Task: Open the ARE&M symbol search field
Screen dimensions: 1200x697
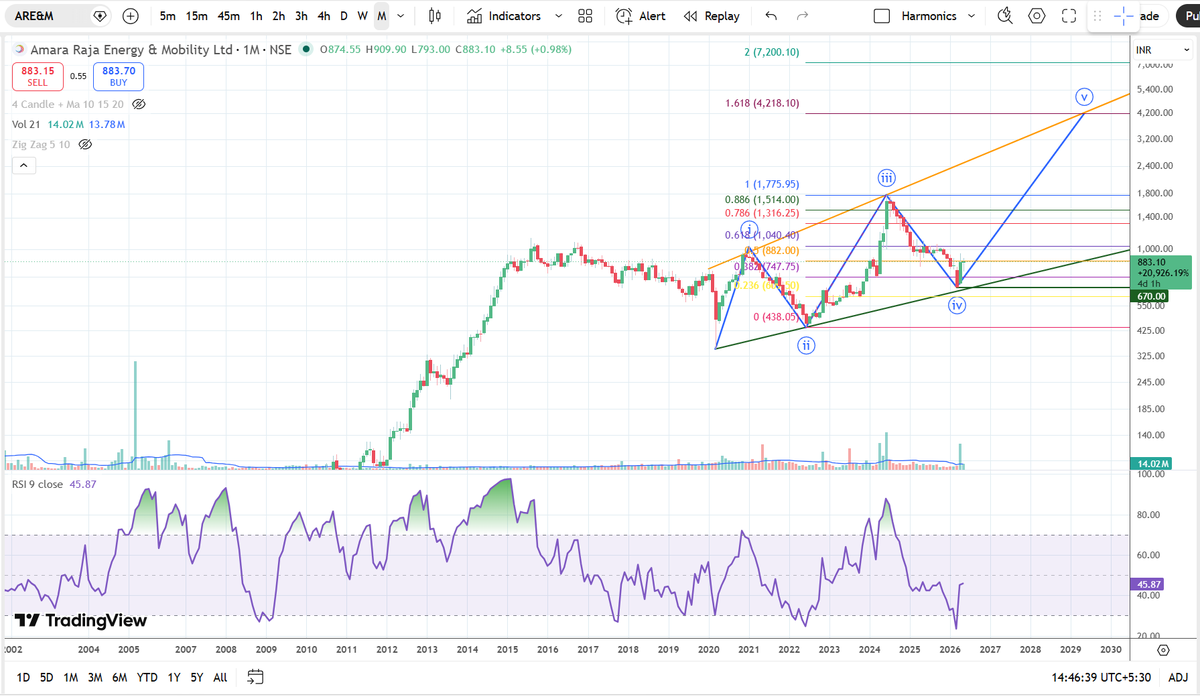Action: point(46,16)
